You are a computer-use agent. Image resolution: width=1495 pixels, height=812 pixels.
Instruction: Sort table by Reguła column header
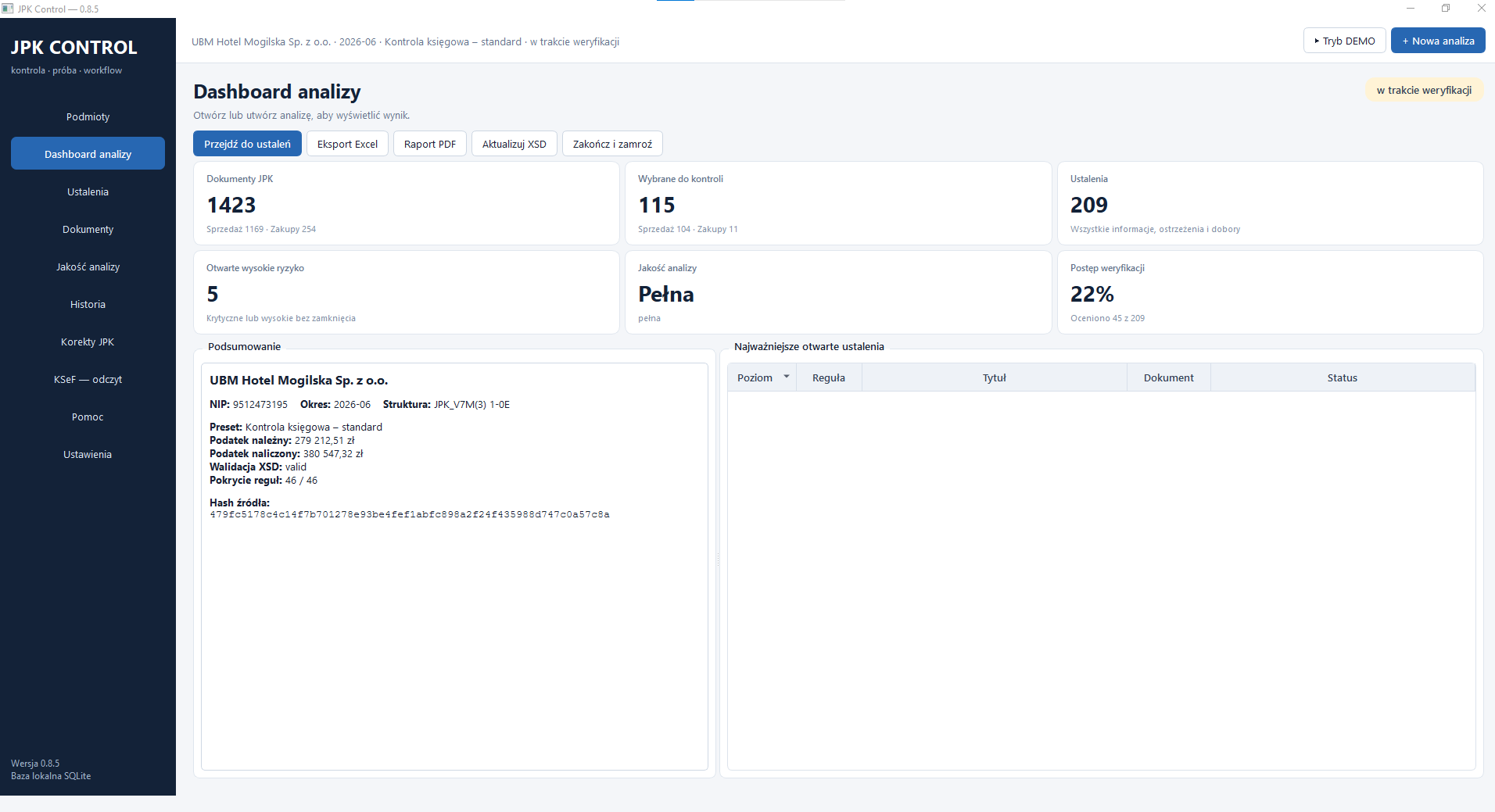[x=829, y=377]
